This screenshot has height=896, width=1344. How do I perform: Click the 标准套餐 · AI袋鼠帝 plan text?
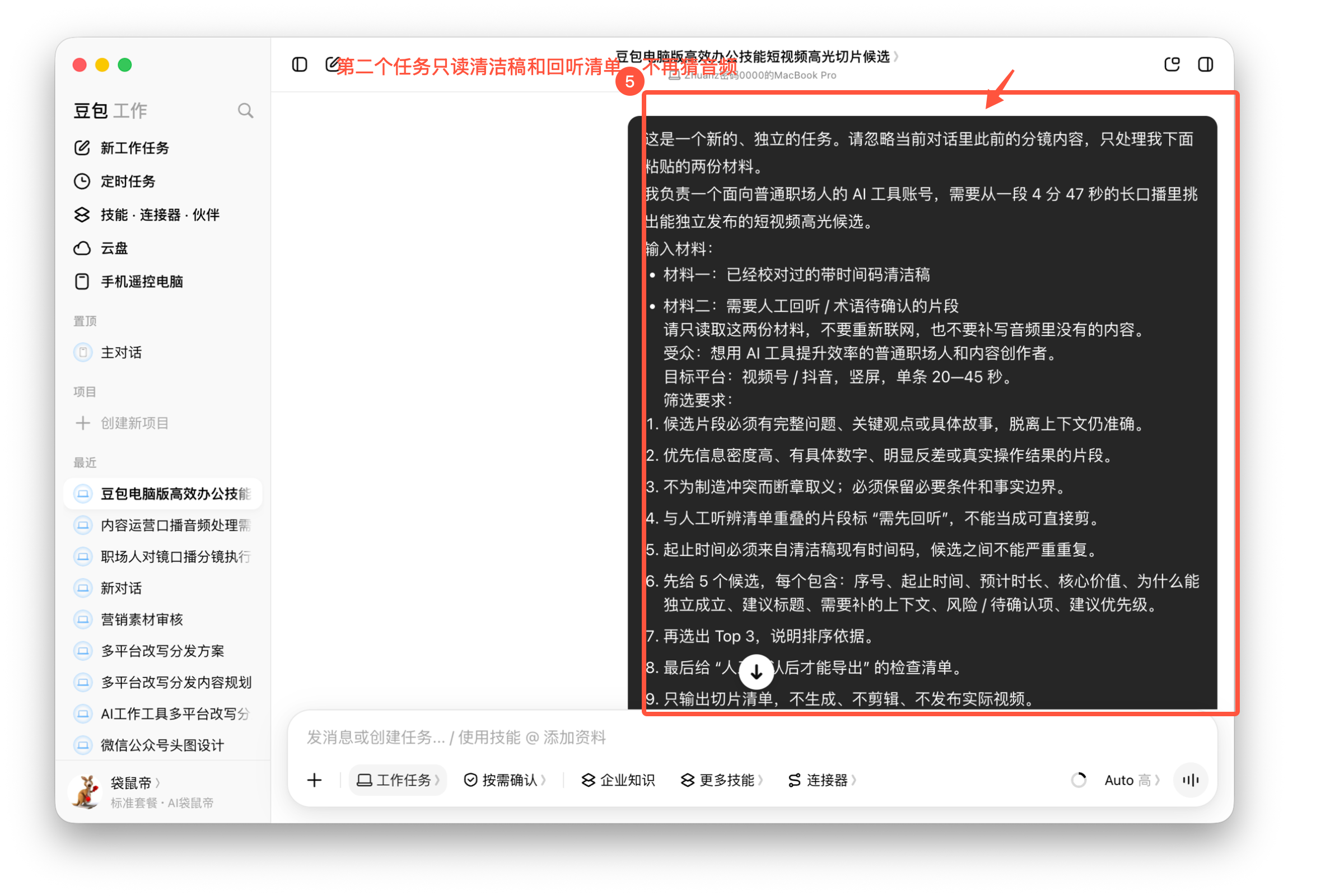[x=162, y=803]
